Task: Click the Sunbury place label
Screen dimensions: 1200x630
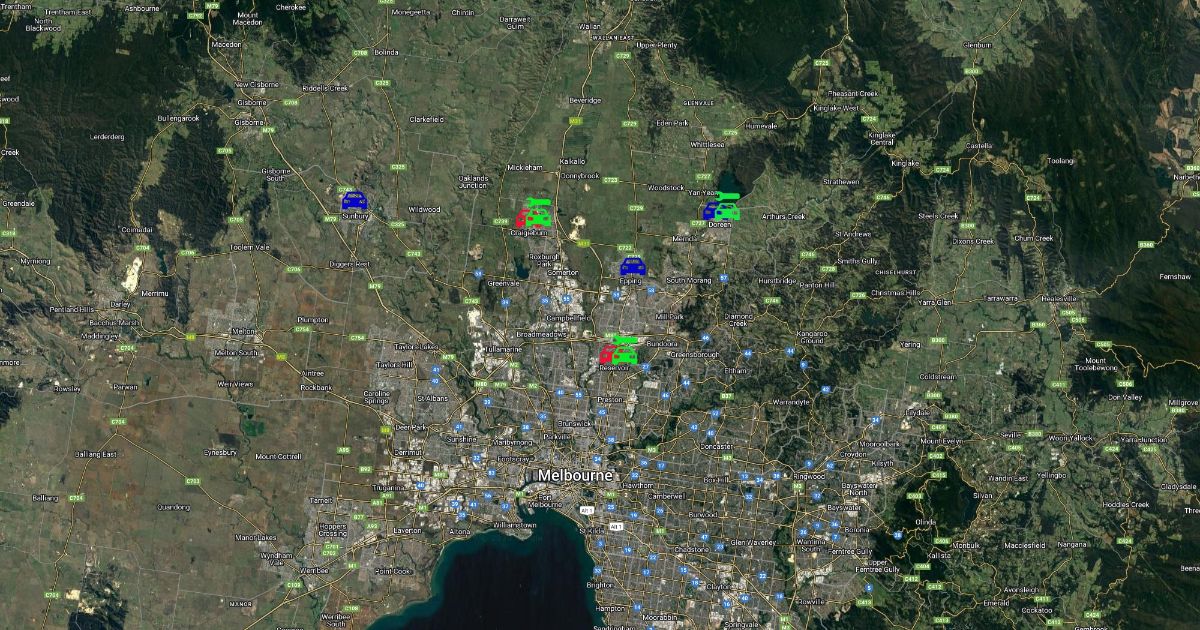Action: click(x=356, y=215)
